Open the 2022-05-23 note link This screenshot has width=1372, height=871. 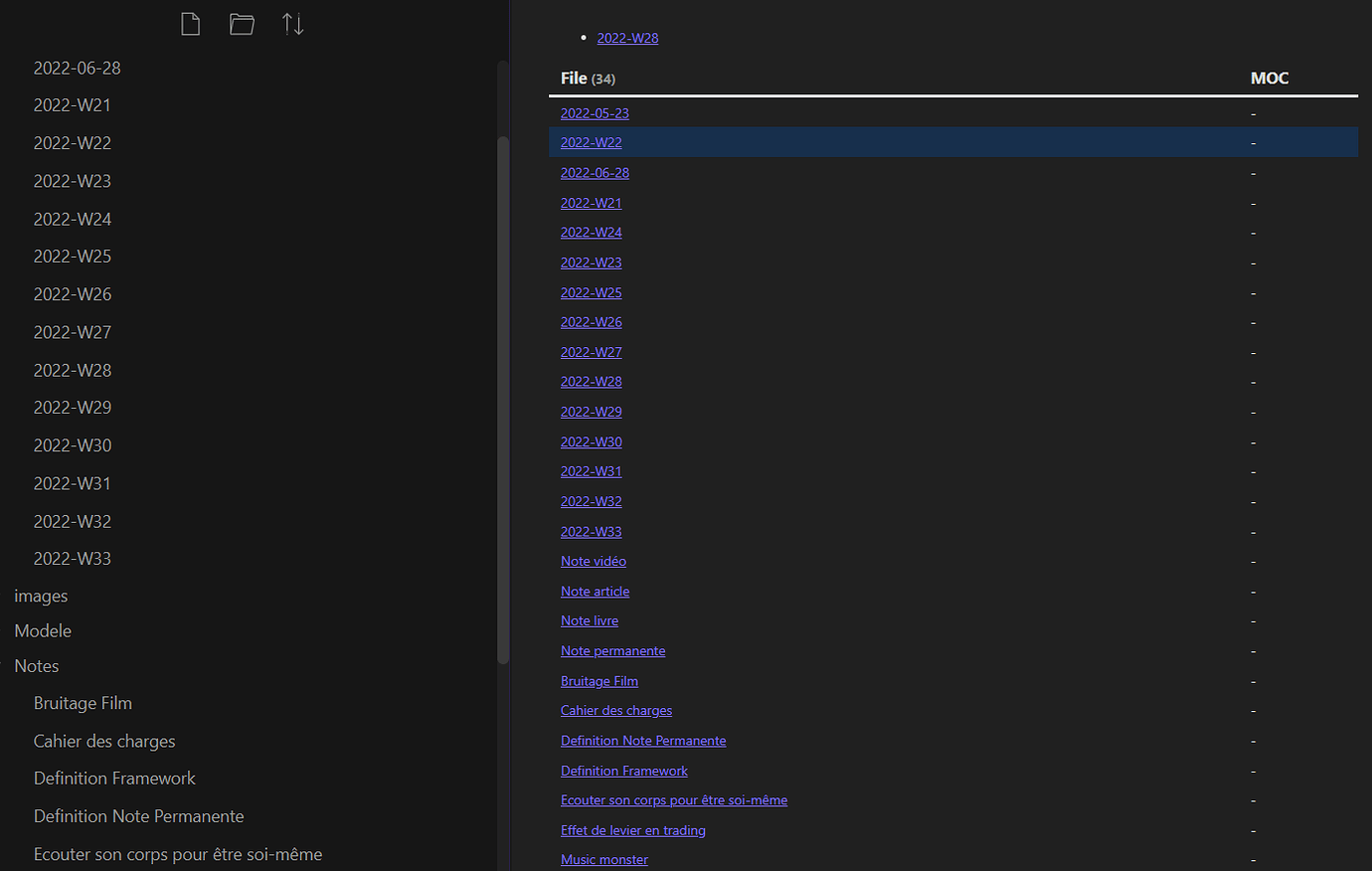pos(595,112)
